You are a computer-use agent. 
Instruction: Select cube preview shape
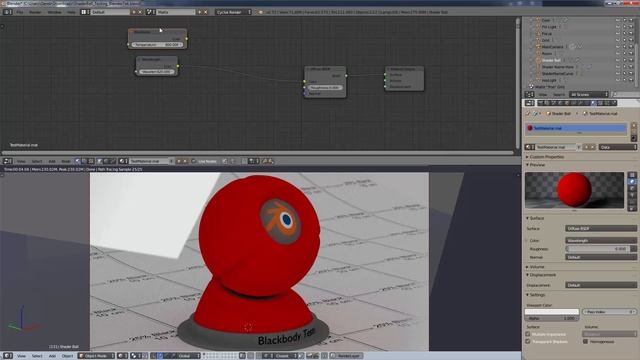click(632, 189)
